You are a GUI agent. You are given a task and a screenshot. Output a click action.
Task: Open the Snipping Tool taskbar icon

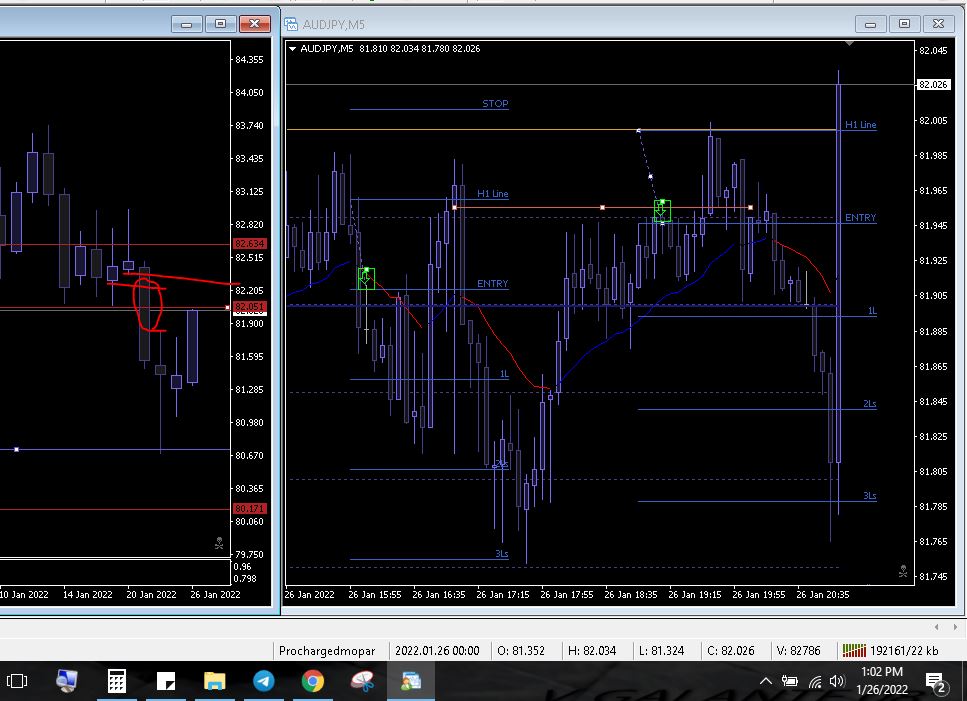tap(362, 681)
